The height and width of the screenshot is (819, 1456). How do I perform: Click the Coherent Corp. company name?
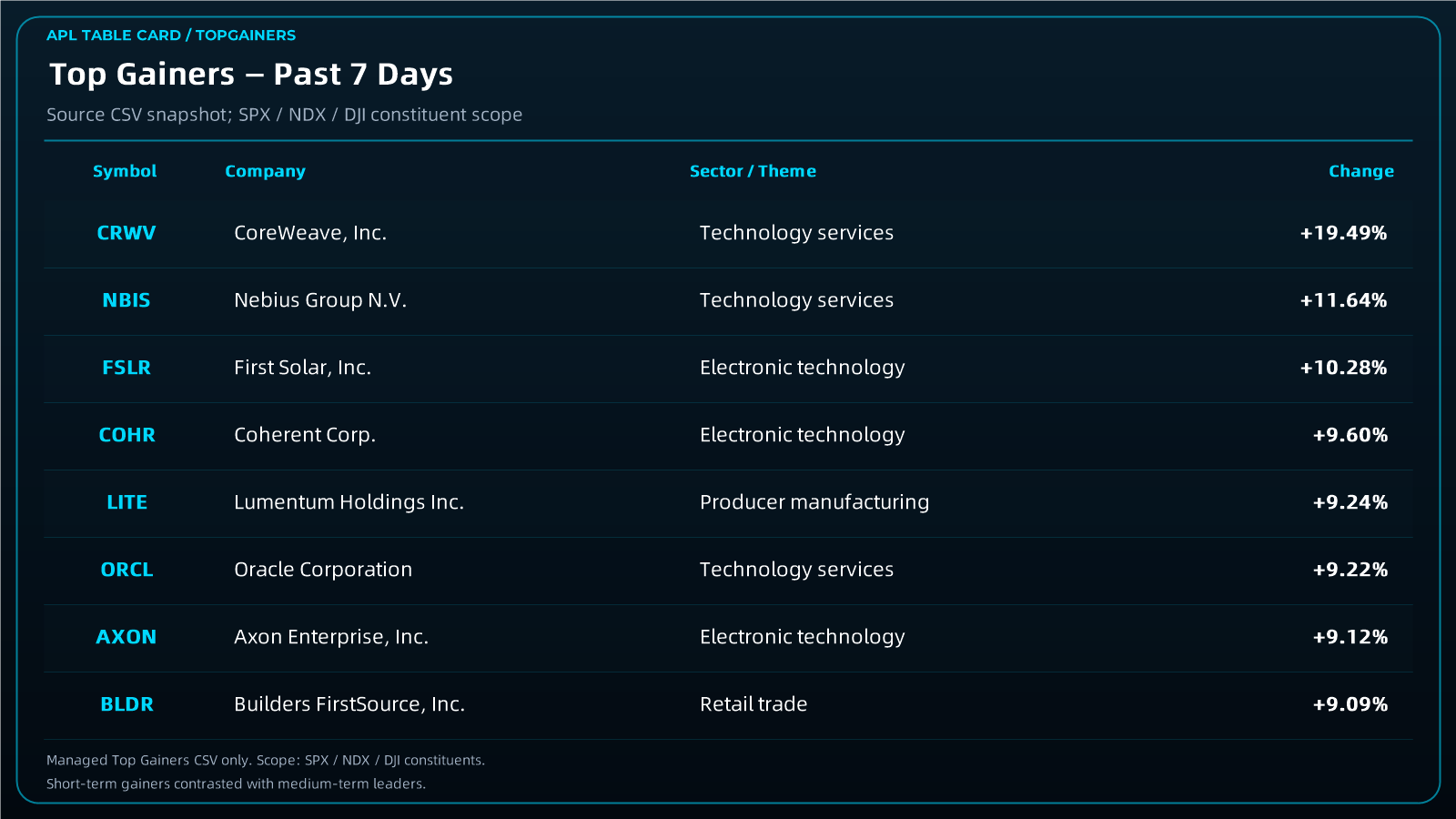tap(305, 435)
